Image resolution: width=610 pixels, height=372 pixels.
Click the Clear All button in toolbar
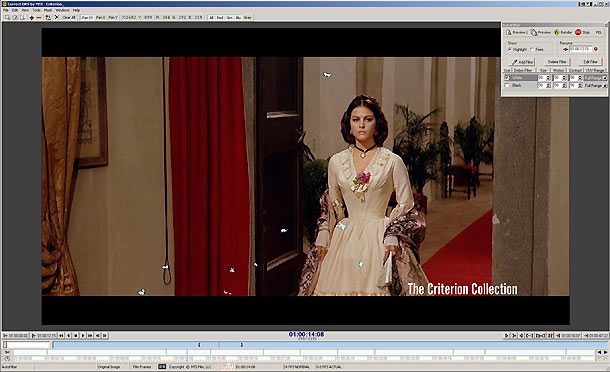point(69,18)
